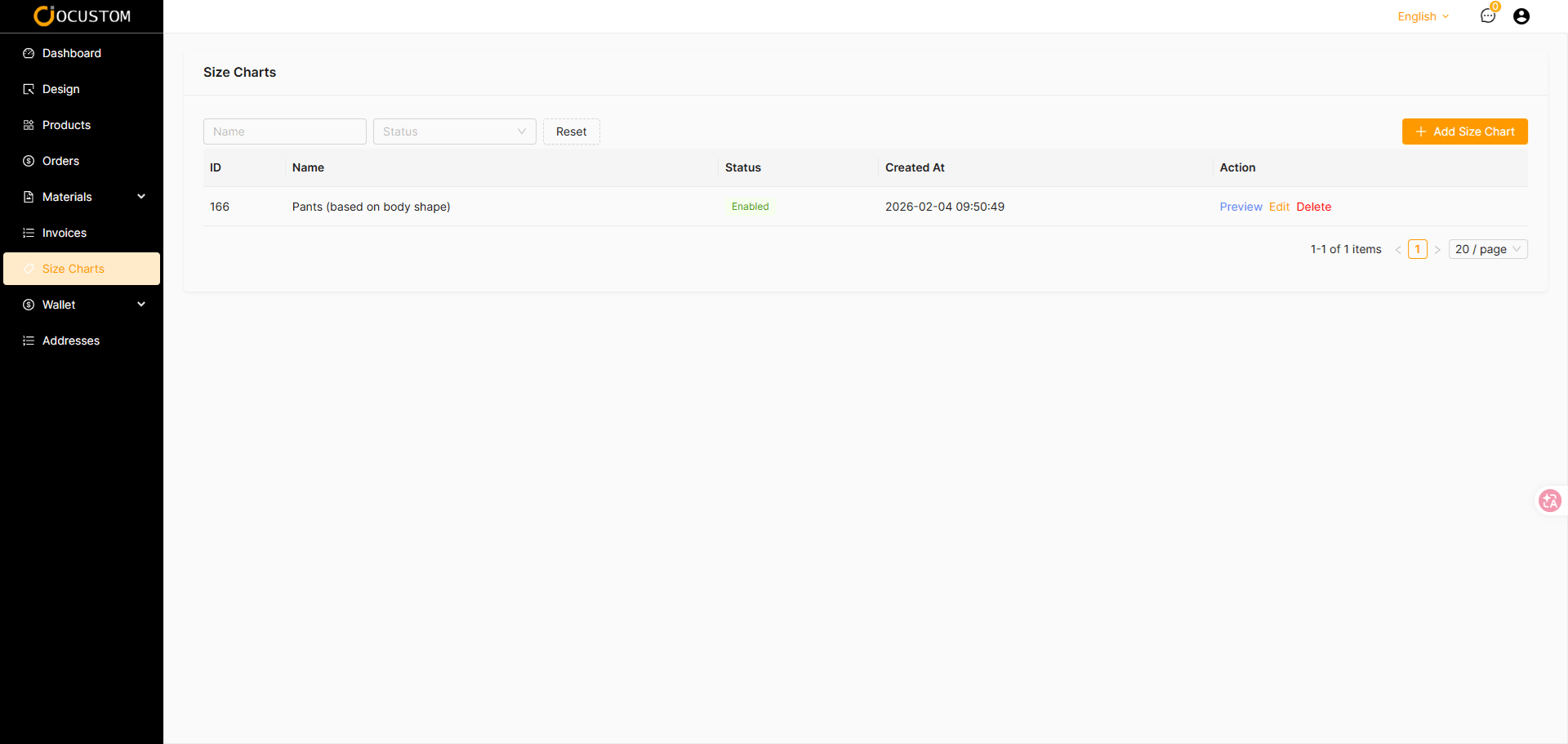Viewport: 1568px width, 744px height.
Task: Open the Status filter dropdown
Action: tap(454, 131)
